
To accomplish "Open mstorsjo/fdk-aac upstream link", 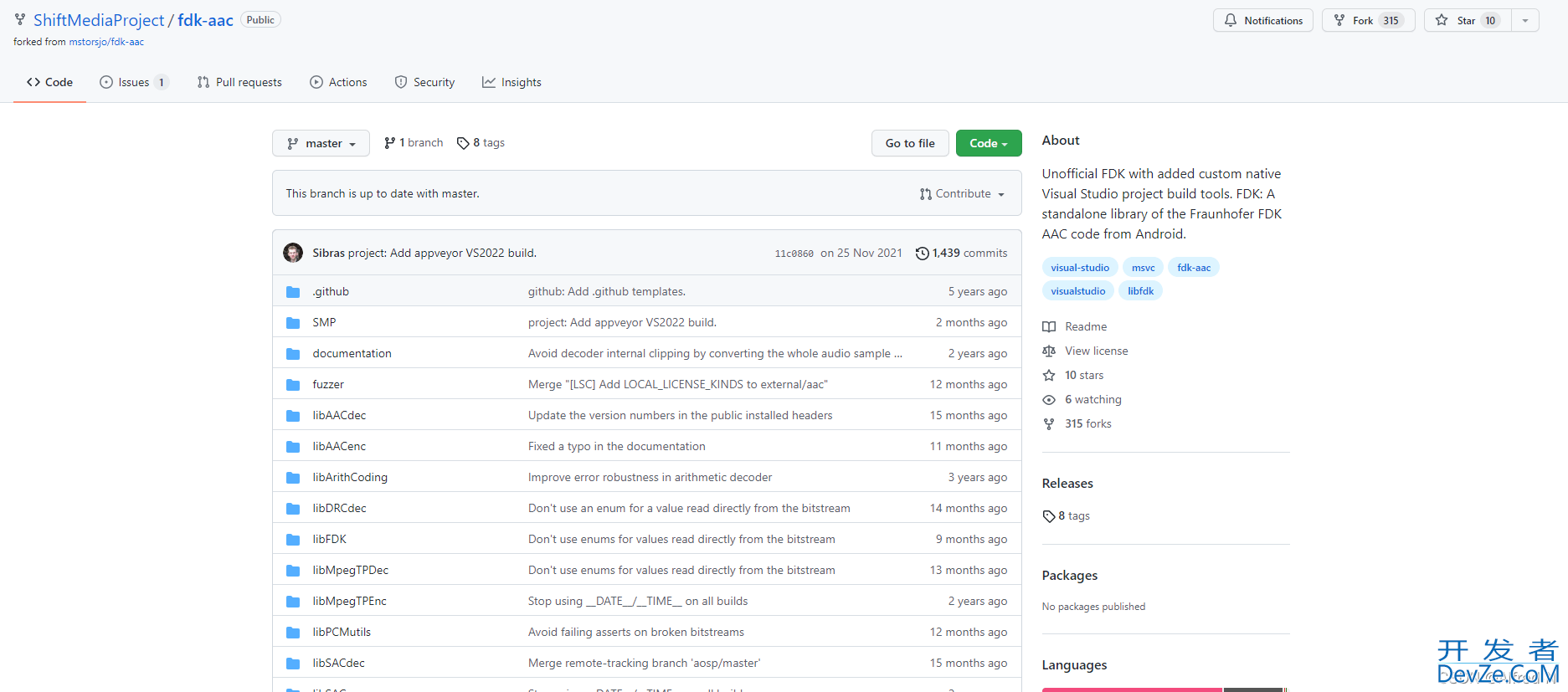I will [106, 42].
